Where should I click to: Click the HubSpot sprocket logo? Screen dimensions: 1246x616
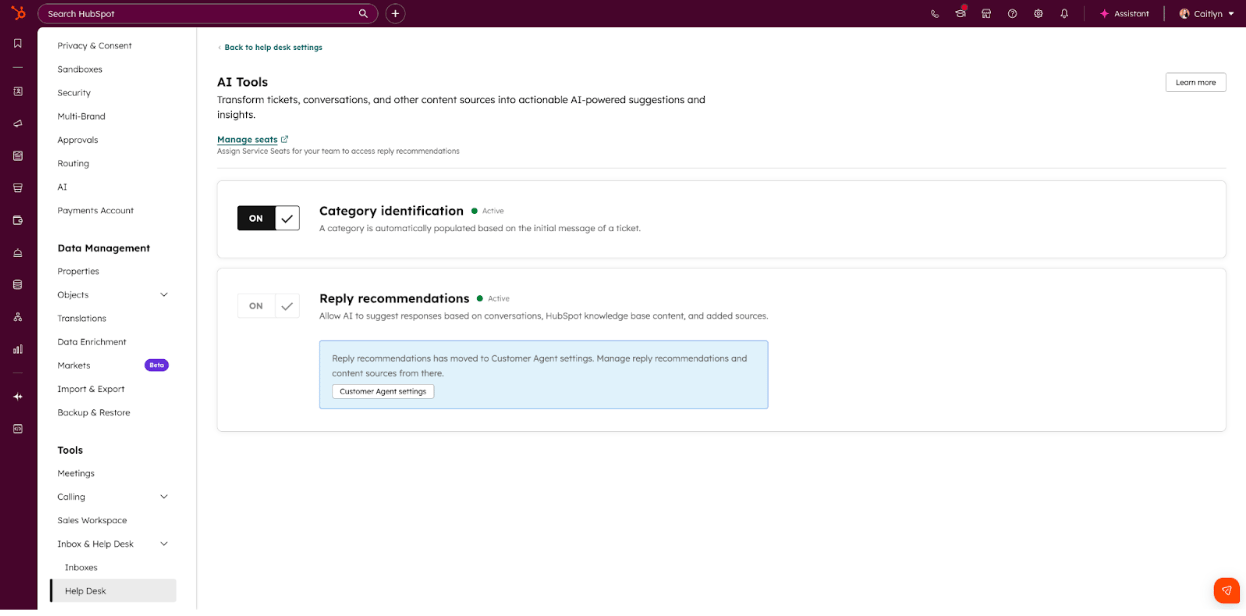pos(17,13)
